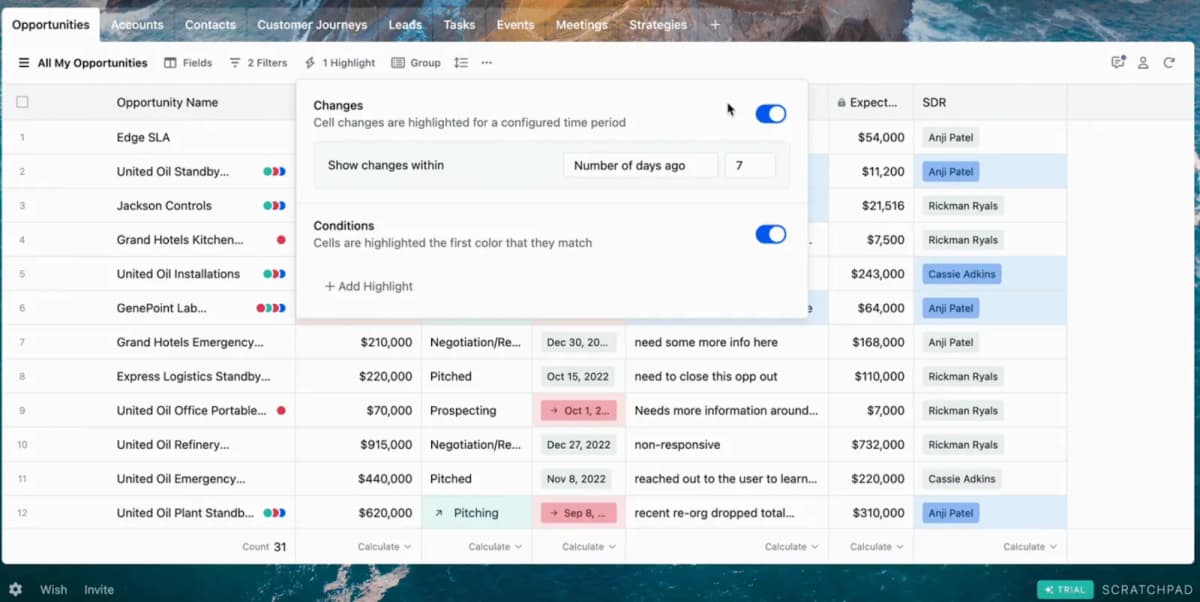
Task: Click the Edge SLA opportunity name
Action: point(143,138)
